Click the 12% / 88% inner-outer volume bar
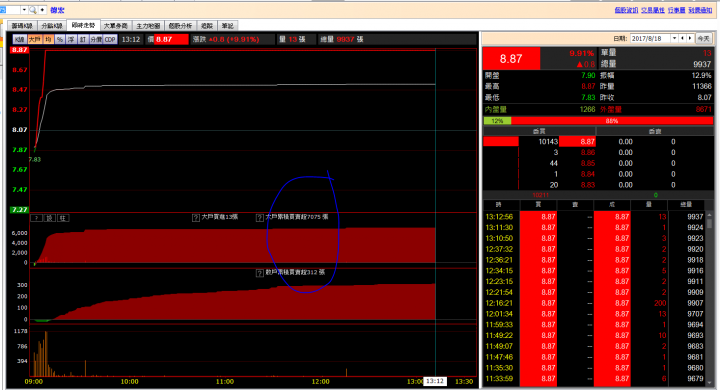This screenshot has height=390, width=720. tap(598, 121)
